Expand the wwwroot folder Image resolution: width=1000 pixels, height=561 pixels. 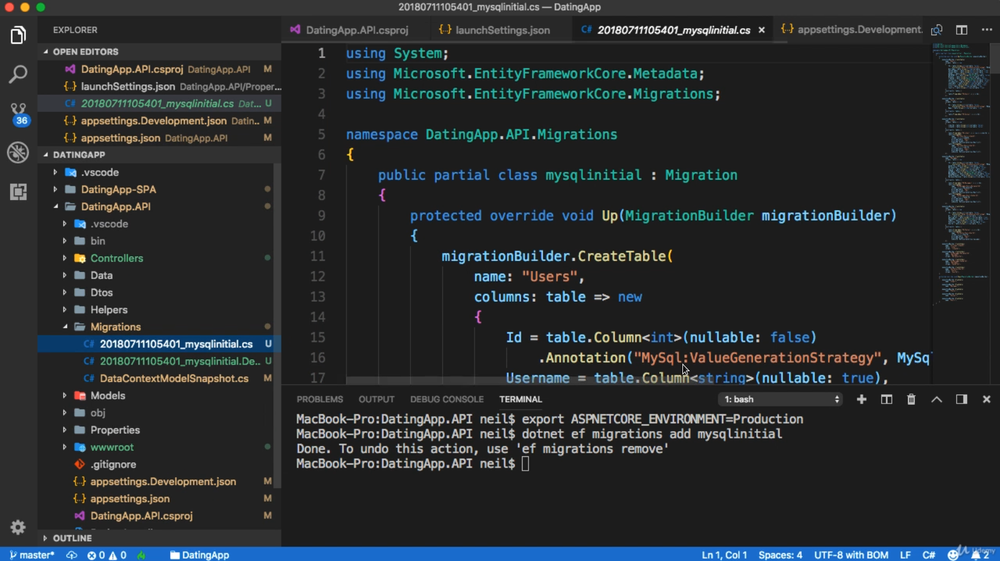pyautogui.click(x=112, y=447)
